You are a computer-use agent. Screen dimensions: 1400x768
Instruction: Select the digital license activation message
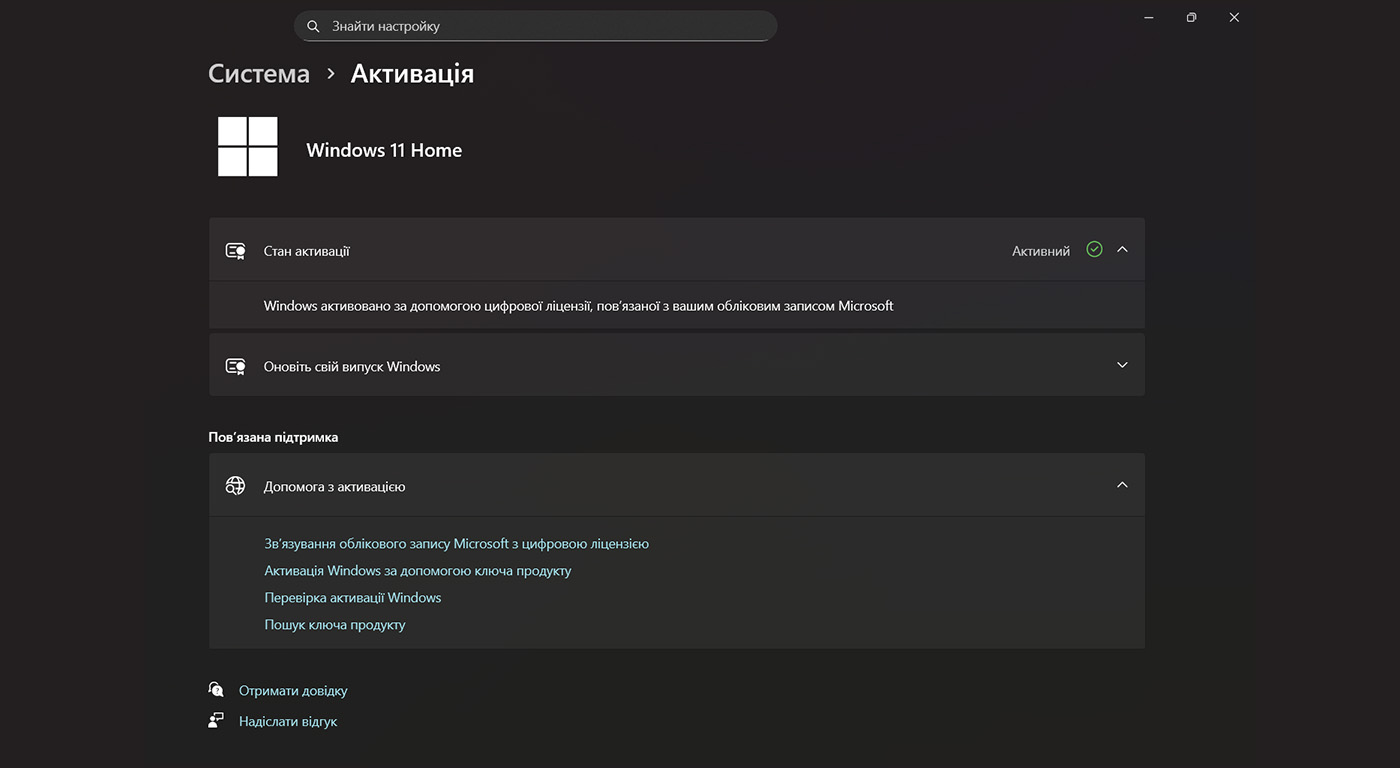[x=579, y=306]
